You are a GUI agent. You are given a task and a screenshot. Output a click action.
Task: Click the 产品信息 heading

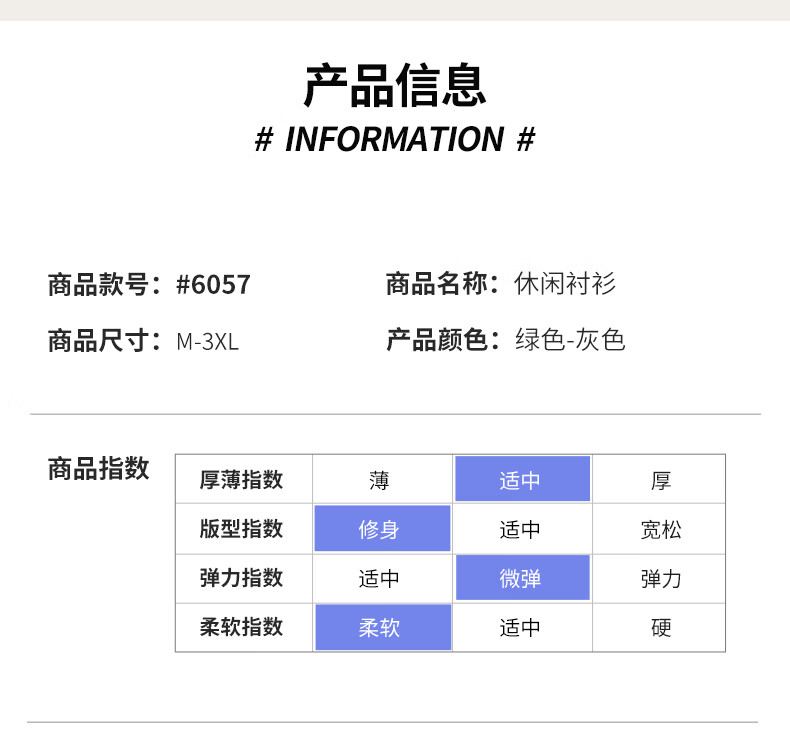coord(395,85)
